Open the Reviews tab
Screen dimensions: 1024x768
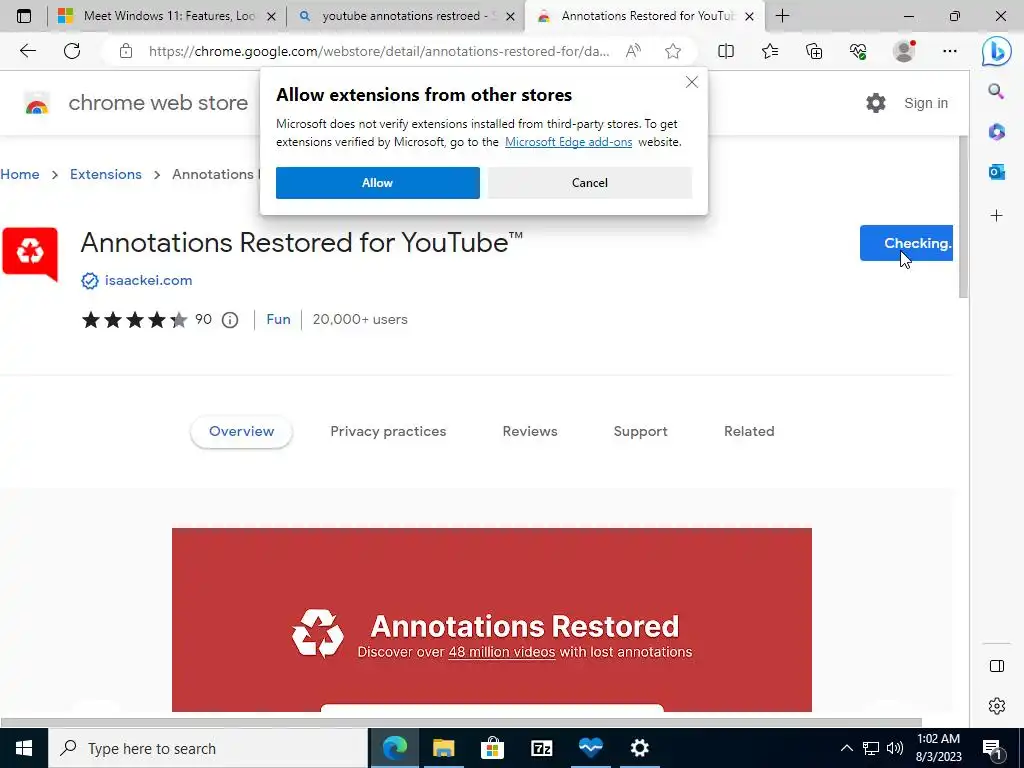click(530, 432)
